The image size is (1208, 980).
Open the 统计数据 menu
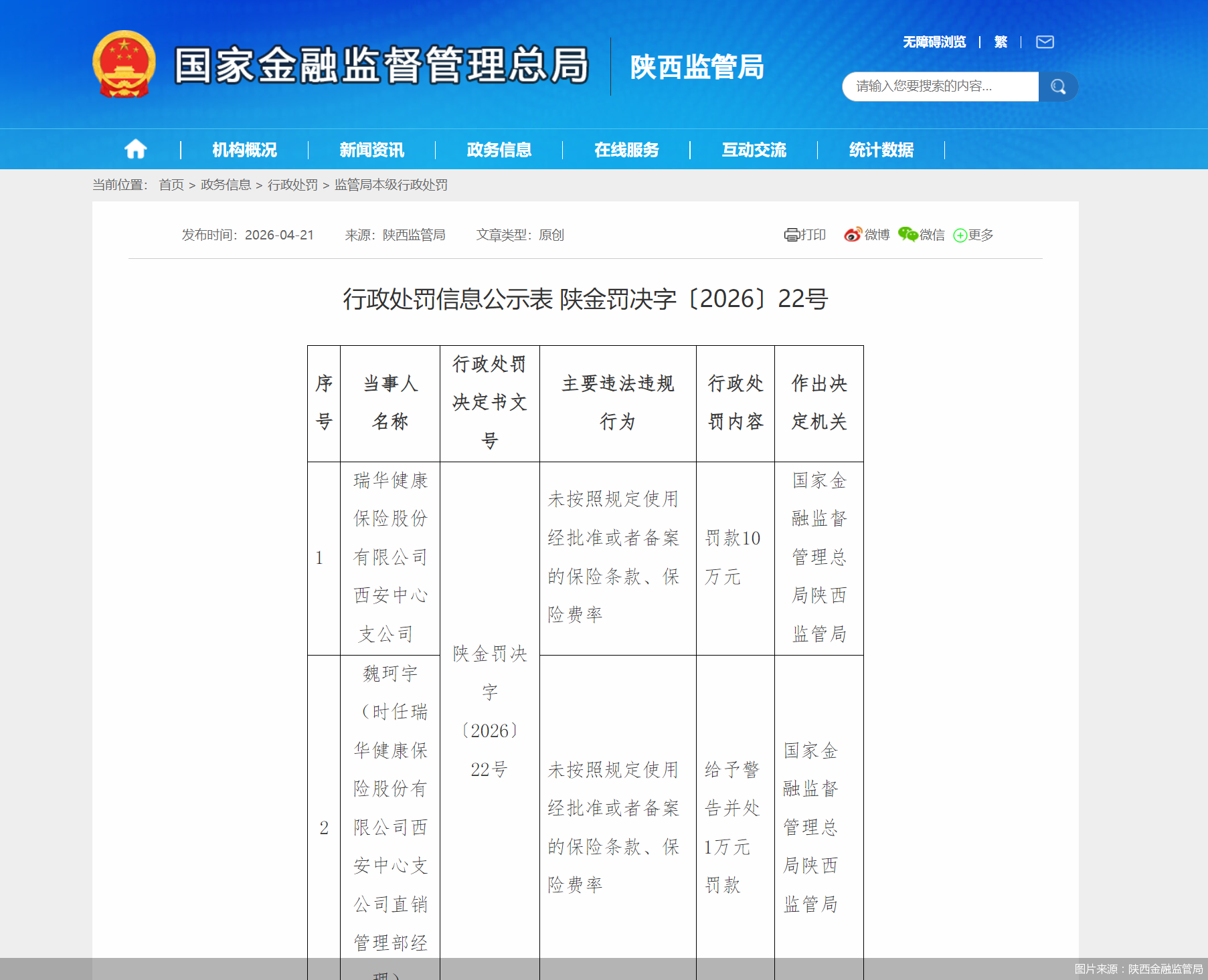(x=881, y=150)
